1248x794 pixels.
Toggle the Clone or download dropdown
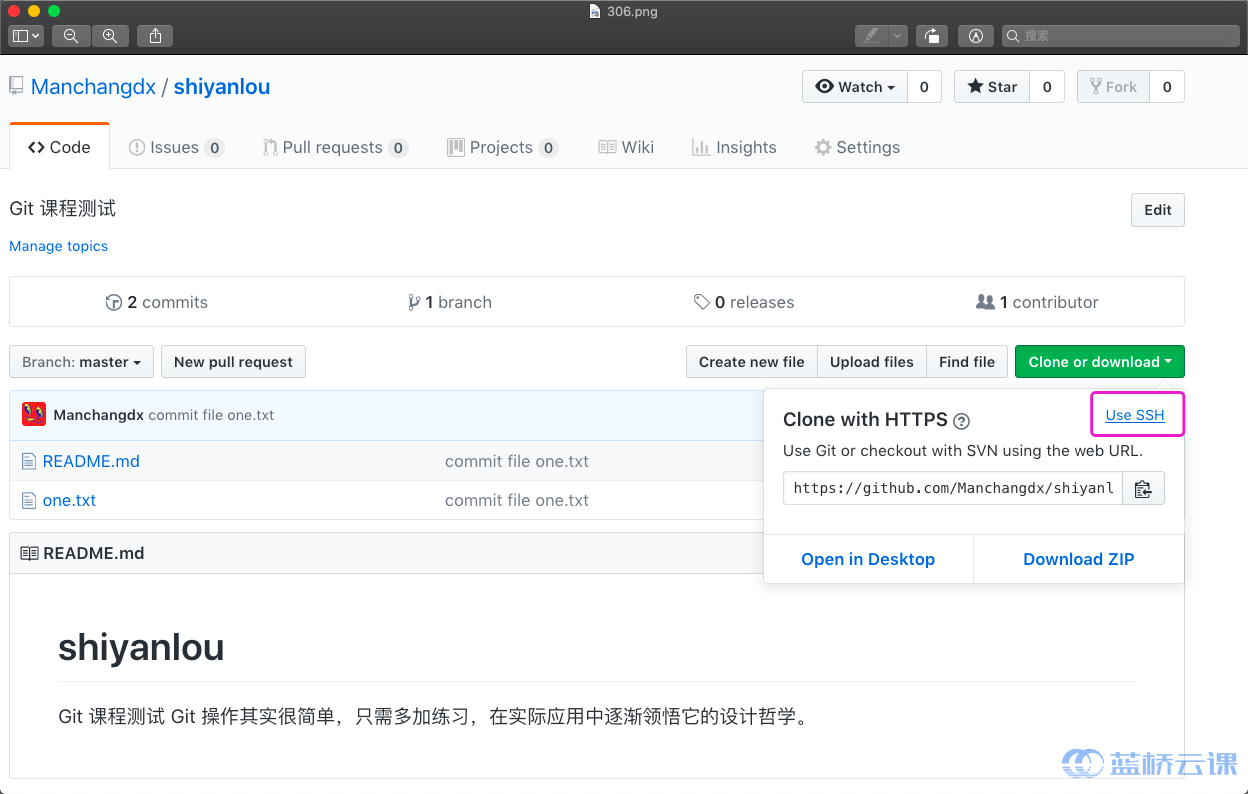1100,362
